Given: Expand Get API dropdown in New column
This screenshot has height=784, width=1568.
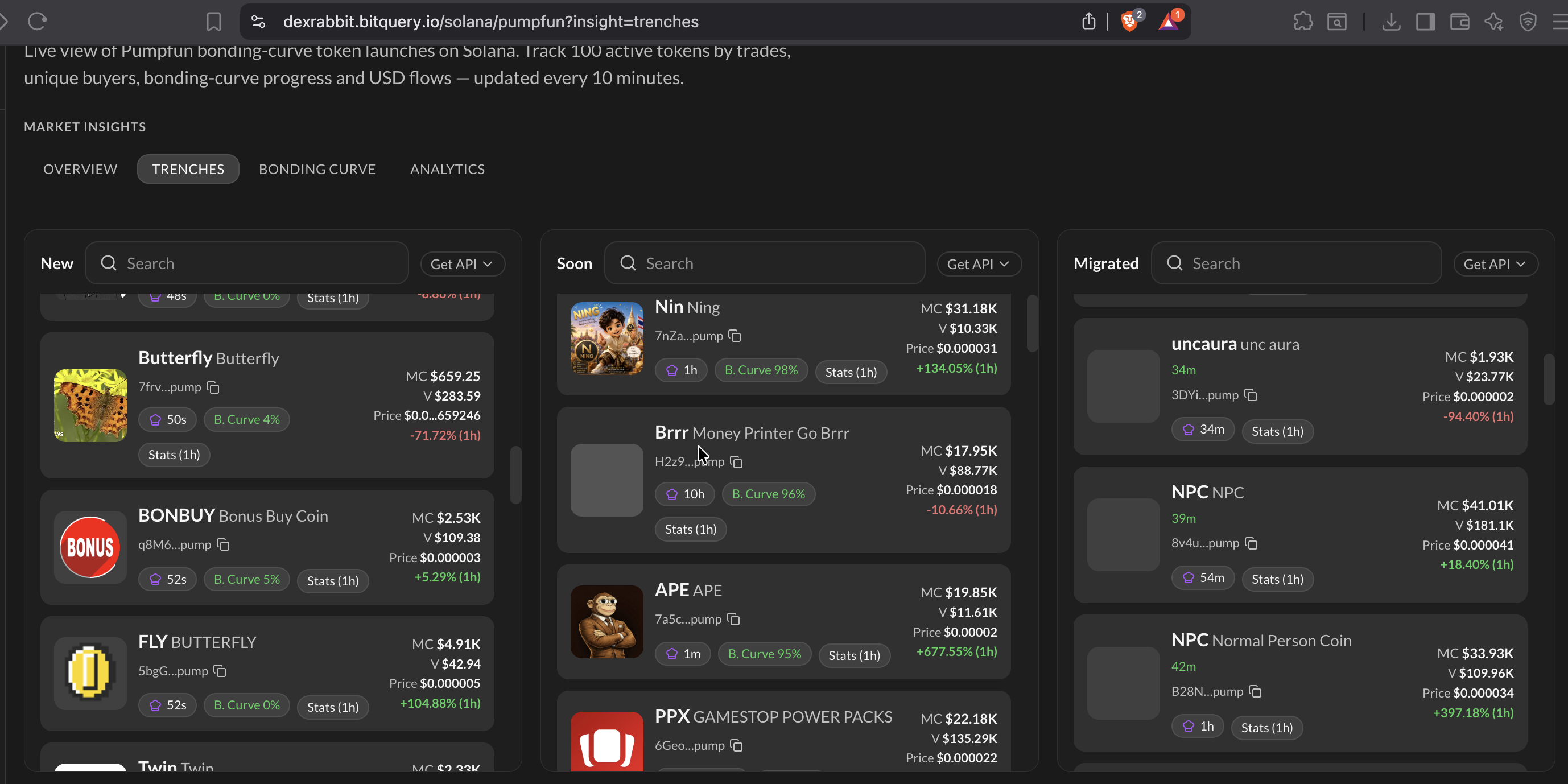Looking at the screenshot, I should click(x=462, y=264).
